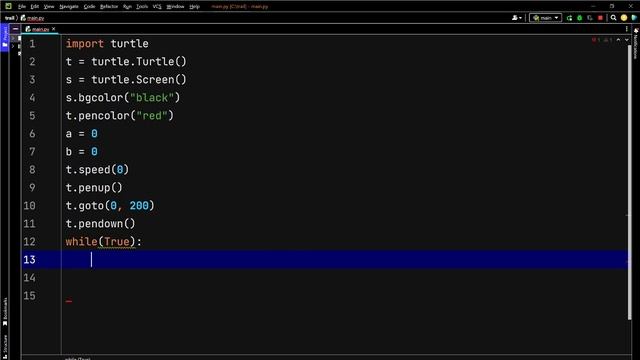Image resolution: width=640 pixels, height=360 pixels.
Task: Open the Bookmarks tool window stripe
Action: (5, 312)
